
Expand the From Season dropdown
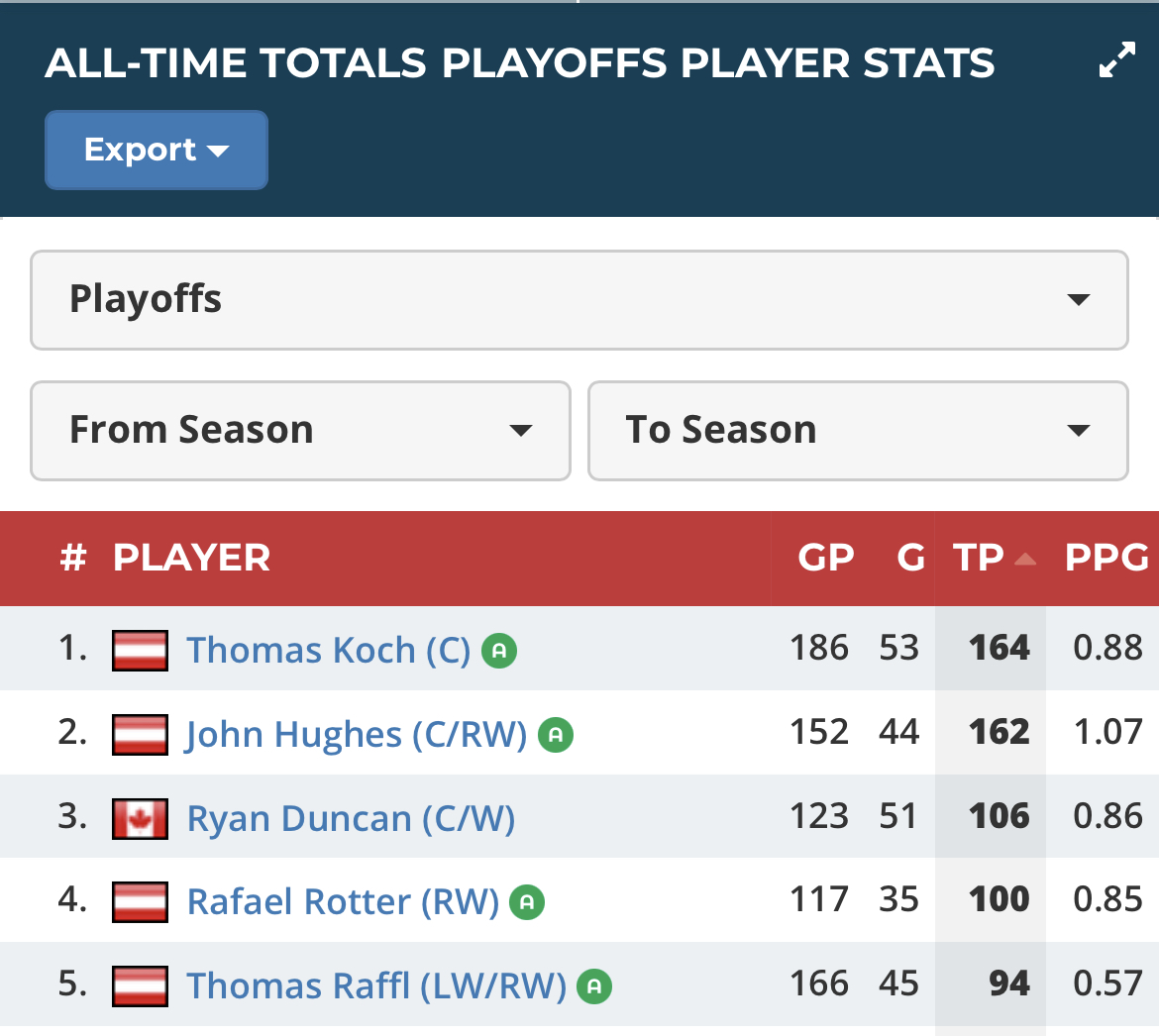(x=300, y=430)
